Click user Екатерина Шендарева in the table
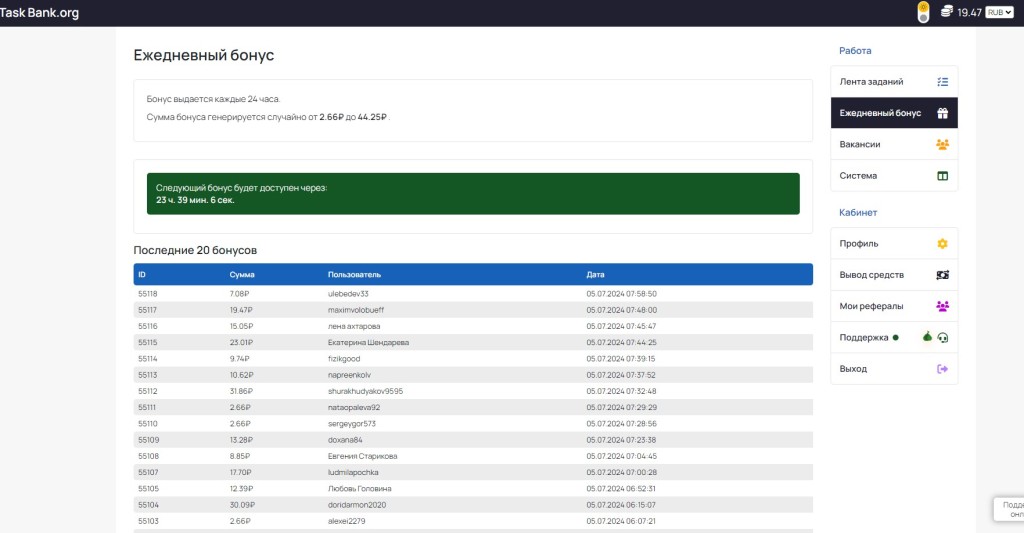Image resolution: width=1024 pixels, height=533 pixels. pos(368,343)
